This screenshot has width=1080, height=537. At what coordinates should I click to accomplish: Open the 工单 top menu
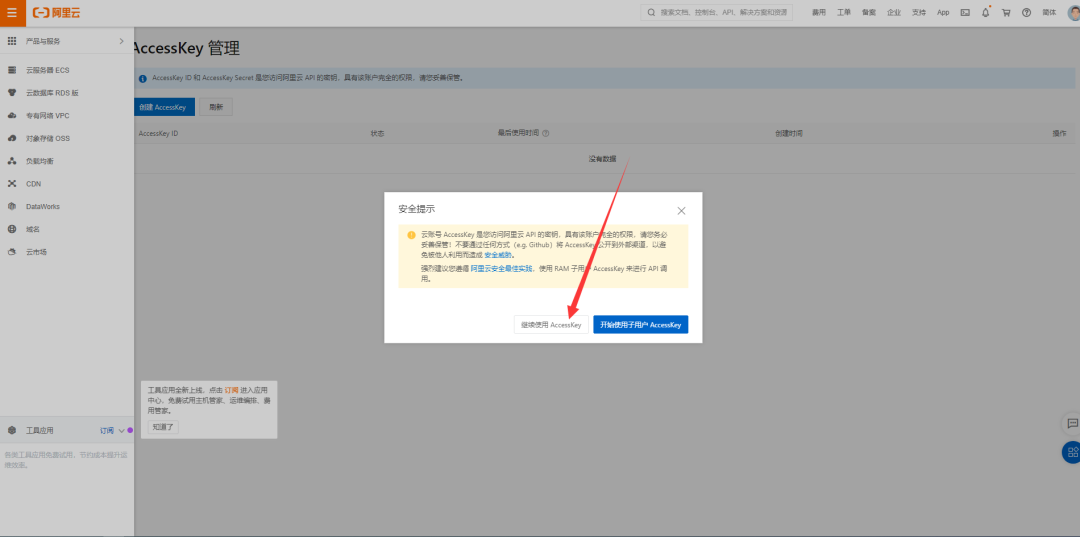coord(844,12)
